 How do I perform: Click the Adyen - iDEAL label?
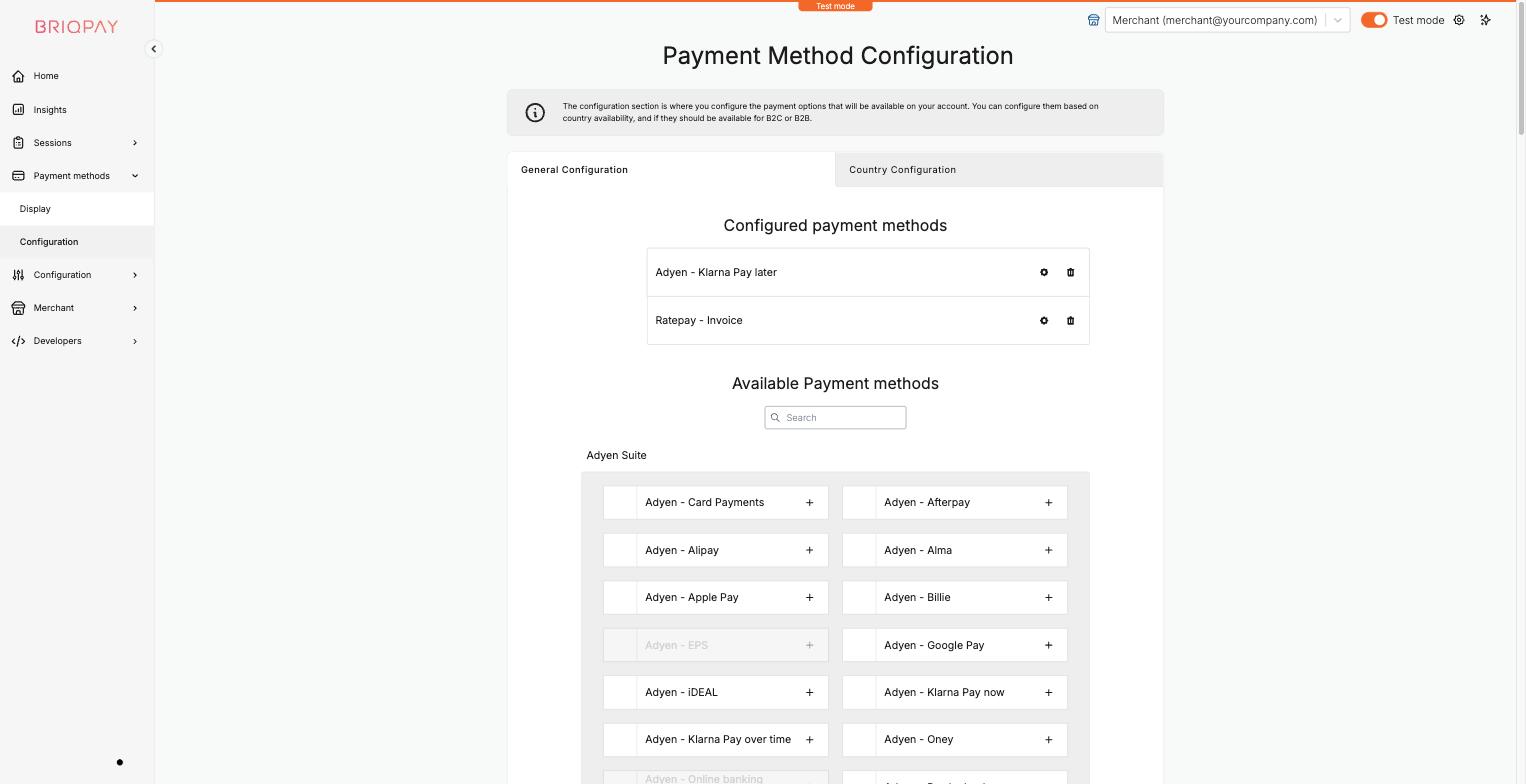pos(681,692)
